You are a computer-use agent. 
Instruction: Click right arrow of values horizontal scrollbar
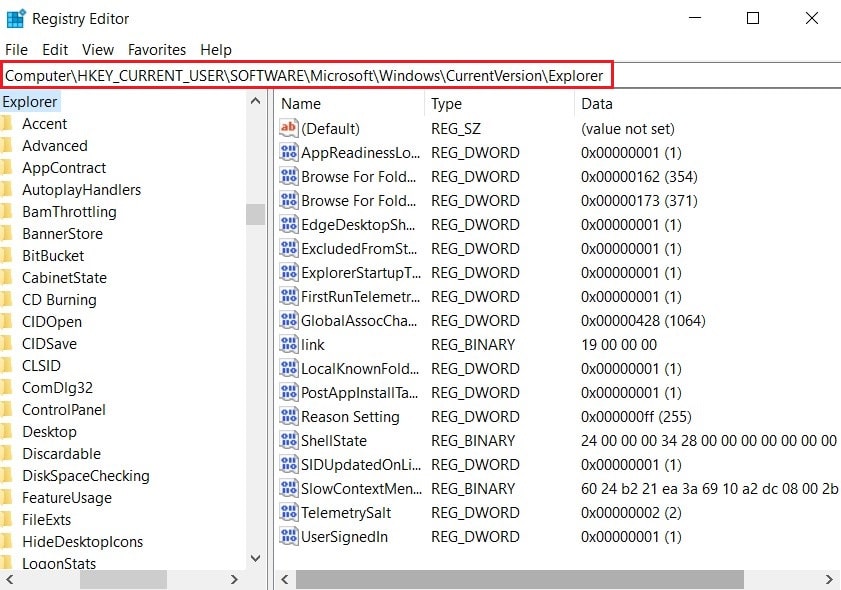831,579
